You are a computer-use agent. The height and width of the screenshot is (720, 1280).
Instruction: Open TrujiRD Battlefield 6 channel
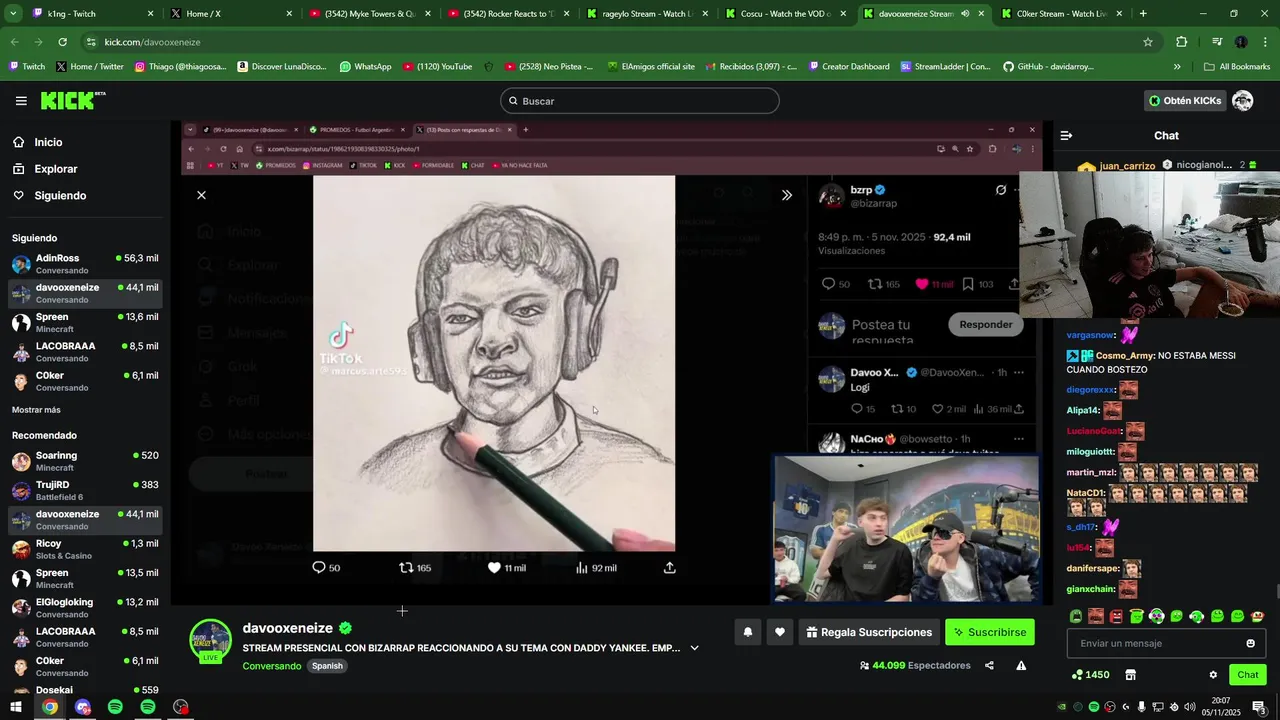(x=85, y=490)
